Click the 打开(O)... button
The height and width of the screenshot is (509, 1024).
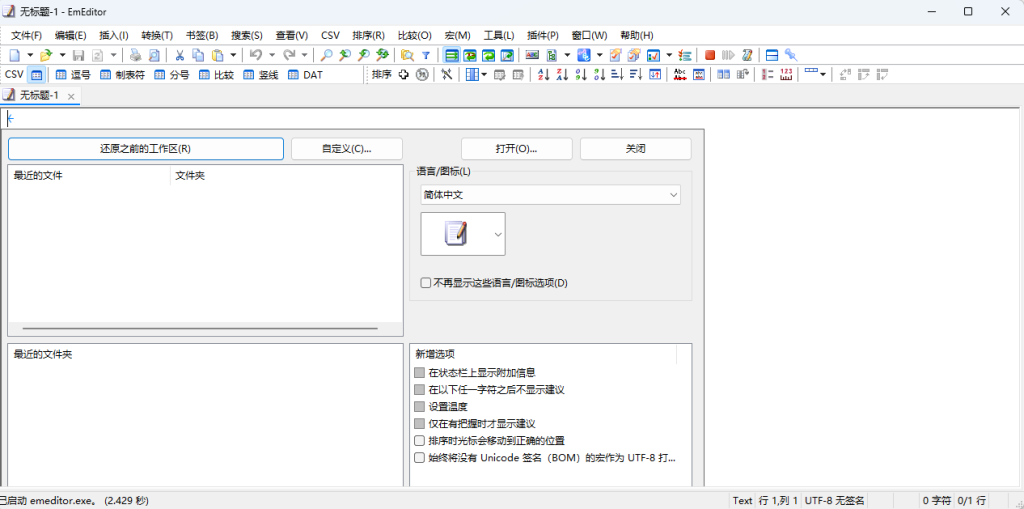(517, 148)
